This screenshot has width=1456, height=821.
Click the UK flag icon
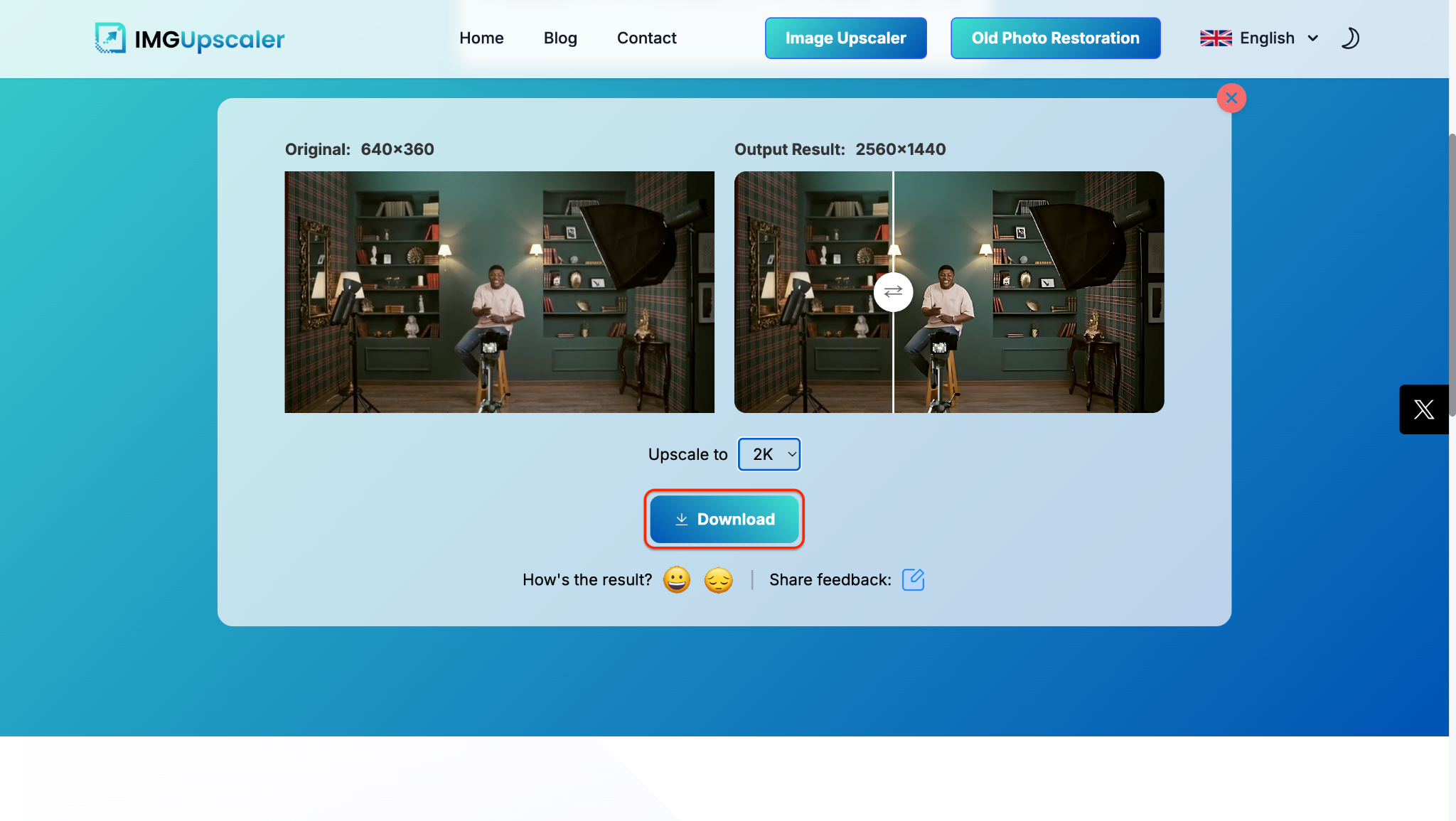coord(1216,38)
